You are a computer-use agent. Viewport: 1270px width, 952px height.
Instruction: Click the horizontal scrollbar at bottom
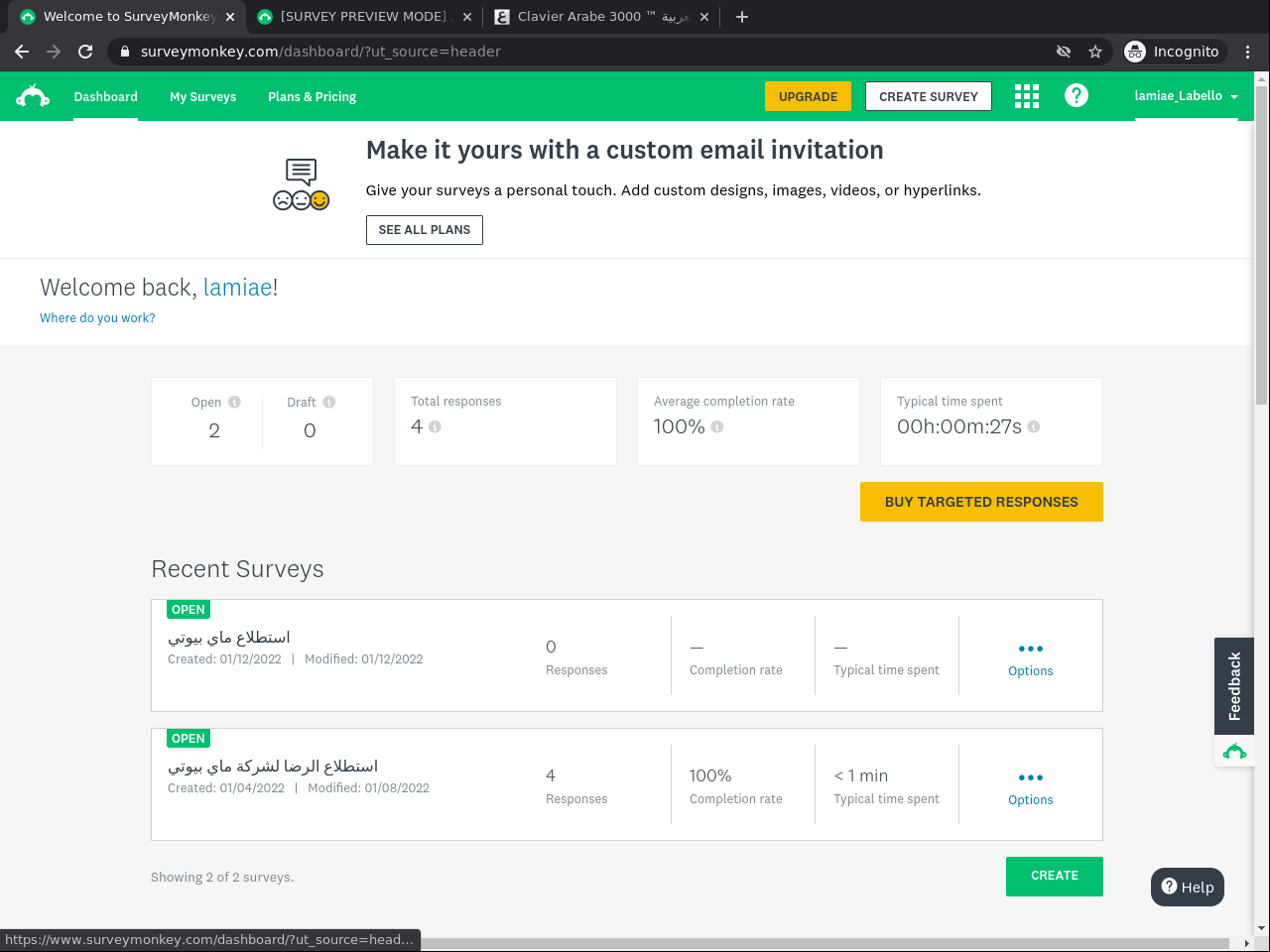point(625,943)
